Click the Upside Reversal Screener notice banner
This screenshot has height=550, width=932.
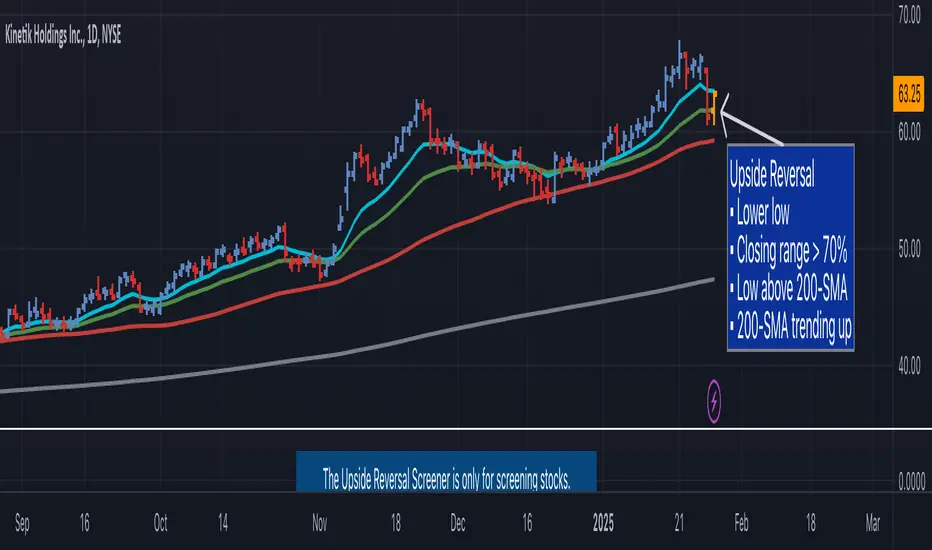point(446,471)
